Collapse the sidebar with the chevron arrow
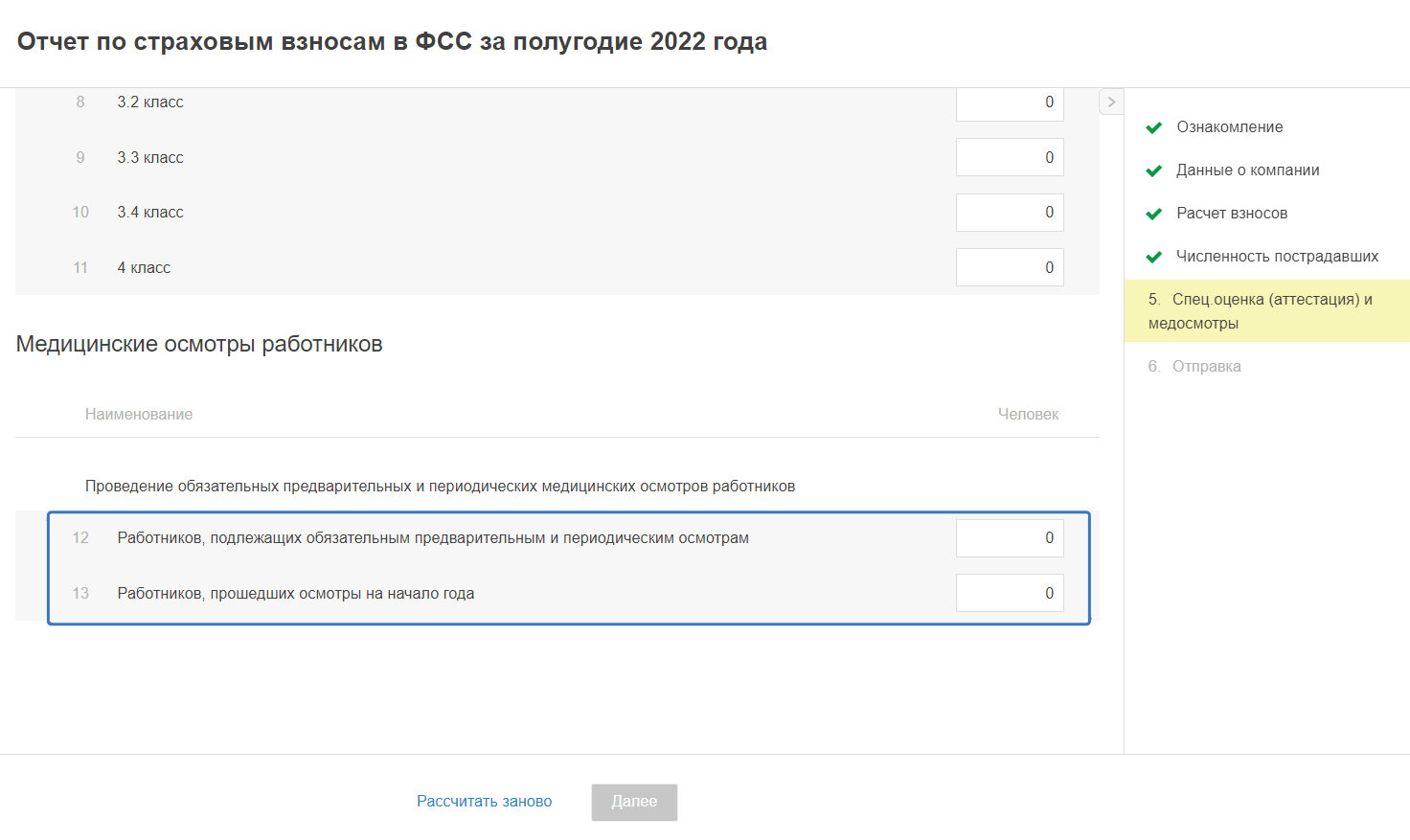This screenshot has height=840, width=1410. pos(1111,102)
